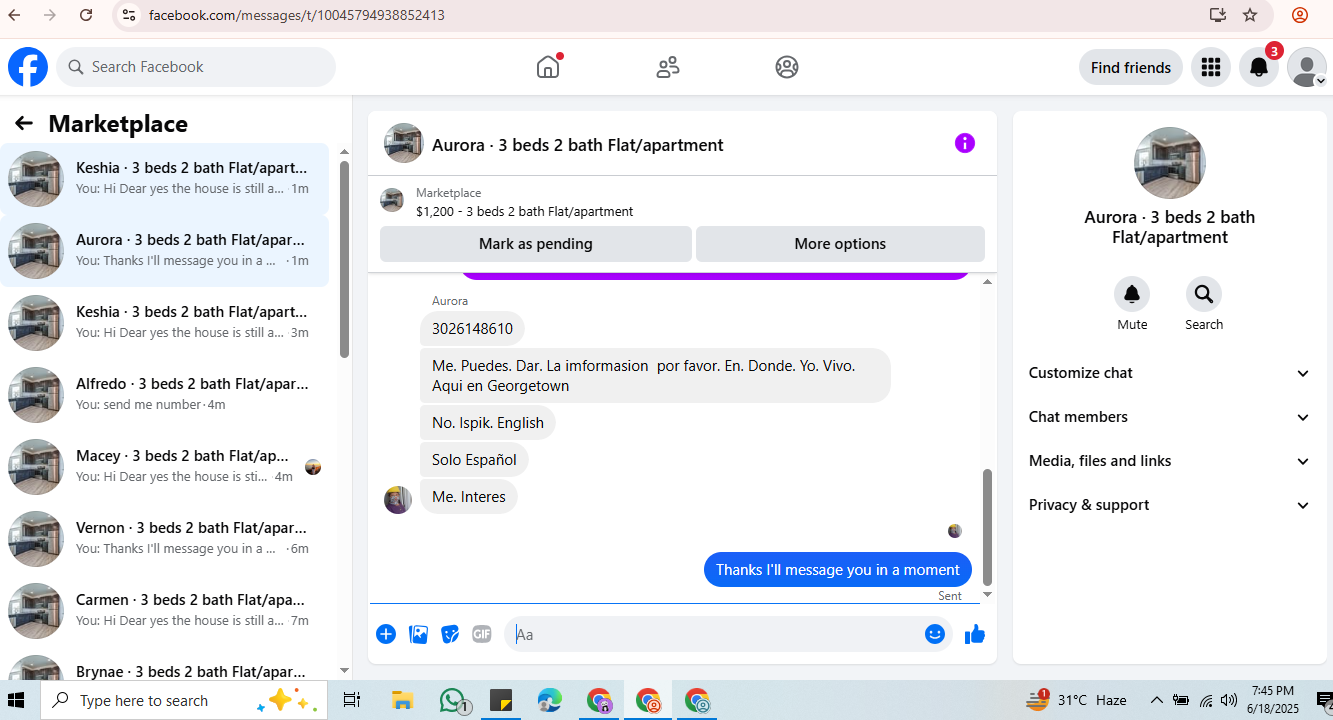The image size is (1333, 720).
Task: Open the emoji picker
Action: point(935,634)
